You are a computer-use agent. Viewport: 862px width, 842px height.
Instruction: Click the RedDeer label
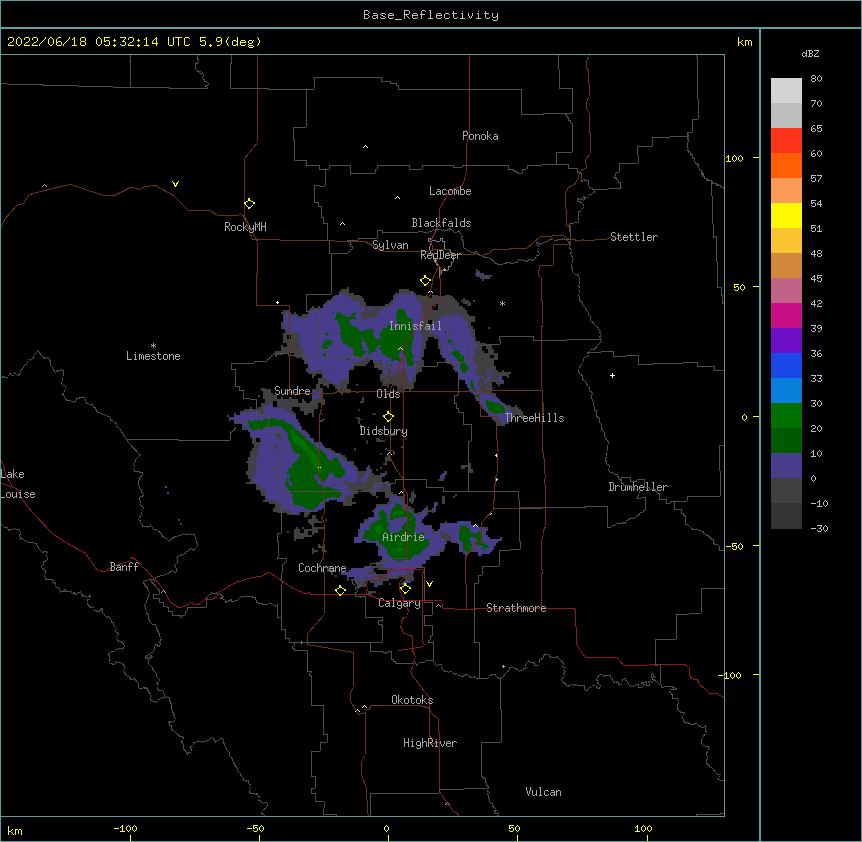tap(440, 255)
